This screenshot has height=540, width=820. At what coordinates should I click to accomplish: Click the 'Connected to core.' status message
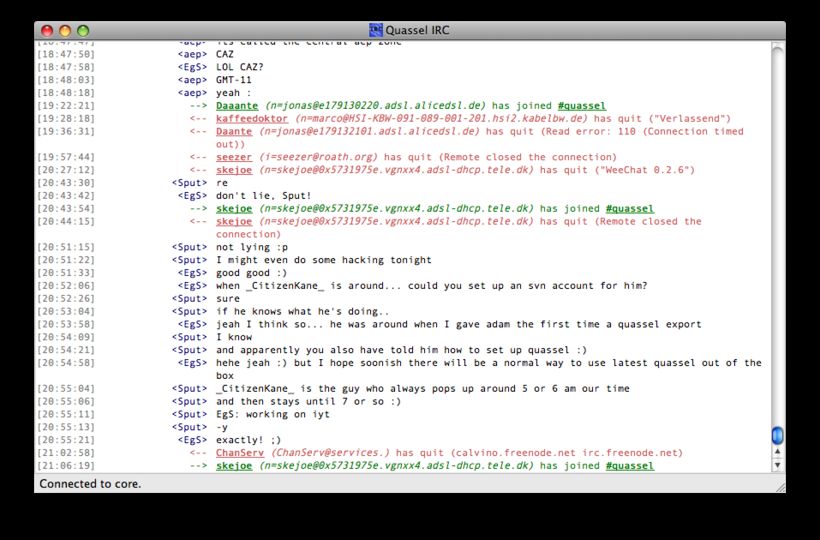(x=90, y=484)
